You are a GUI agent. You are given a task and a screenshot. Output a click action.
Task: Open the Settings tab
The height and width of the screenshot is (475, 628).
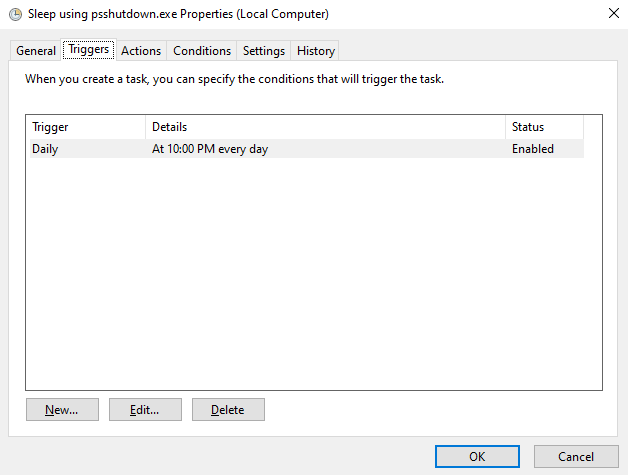pyautogui.click(x=264, y=51)
